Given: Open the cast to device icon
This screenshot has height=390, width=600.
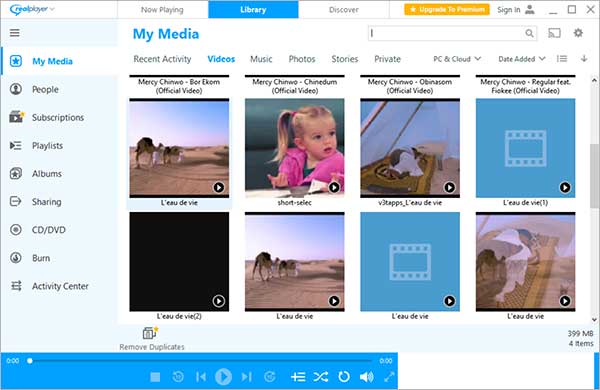Looking at the screenshot, I should [554, 33].
